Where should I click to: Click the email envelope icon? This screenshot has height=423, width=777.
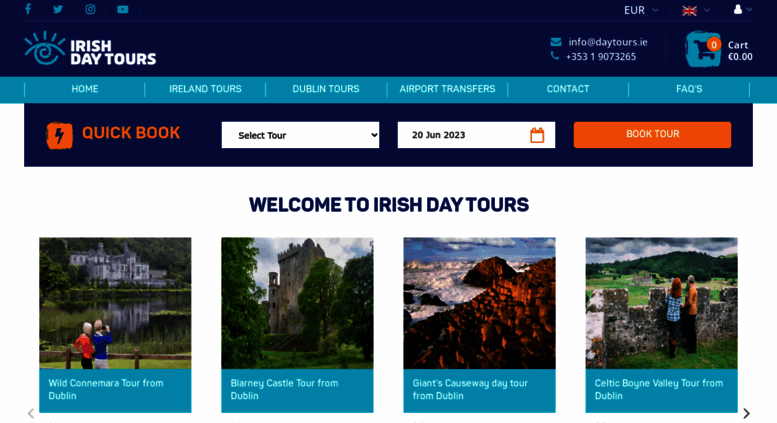point(556,42)
